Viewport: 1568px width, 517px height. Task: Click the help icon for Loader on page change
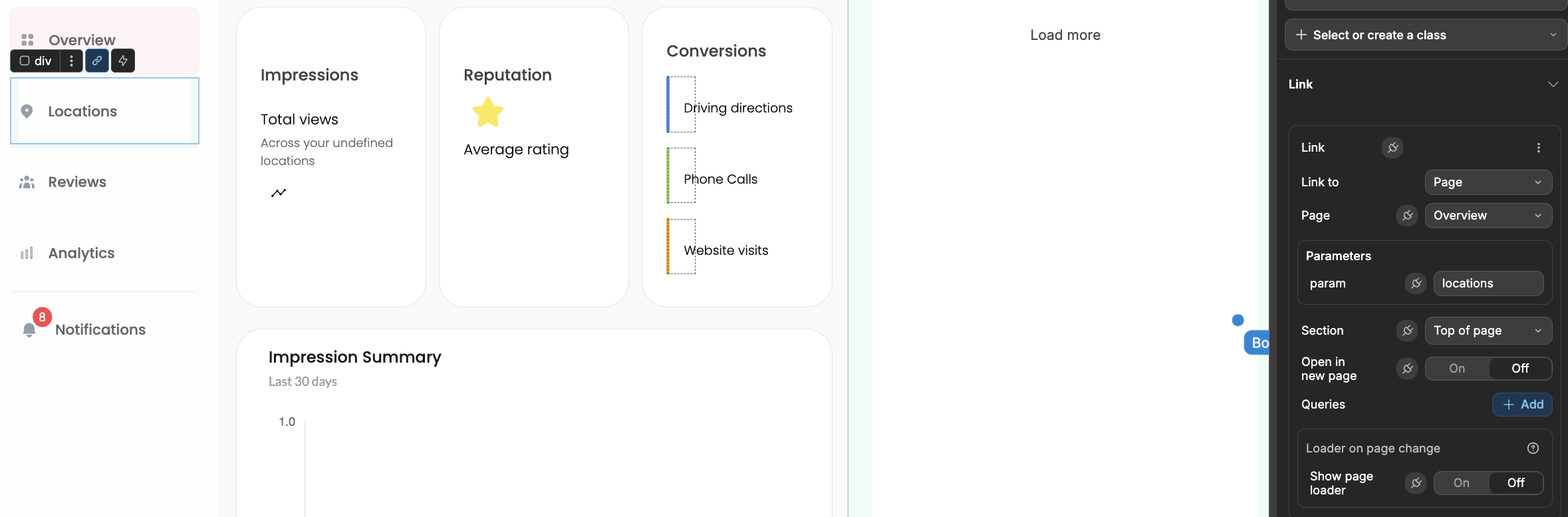click(x=1533, y=448)
